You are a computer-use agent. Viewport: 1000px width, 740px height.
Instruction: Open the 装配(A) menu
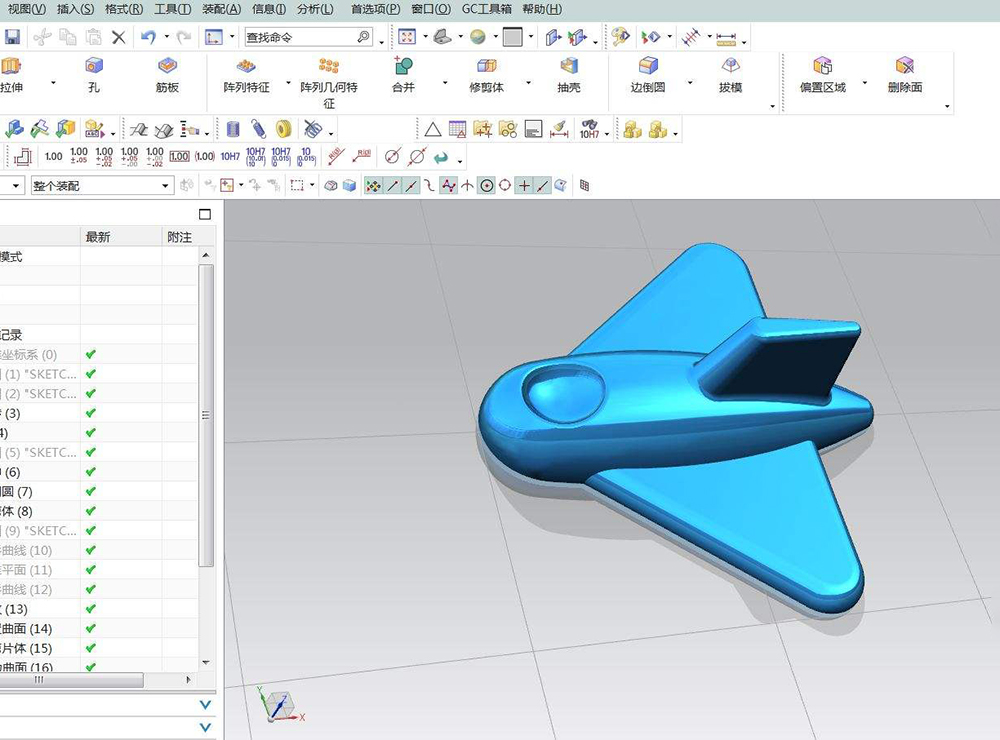(x=221, y=9)
